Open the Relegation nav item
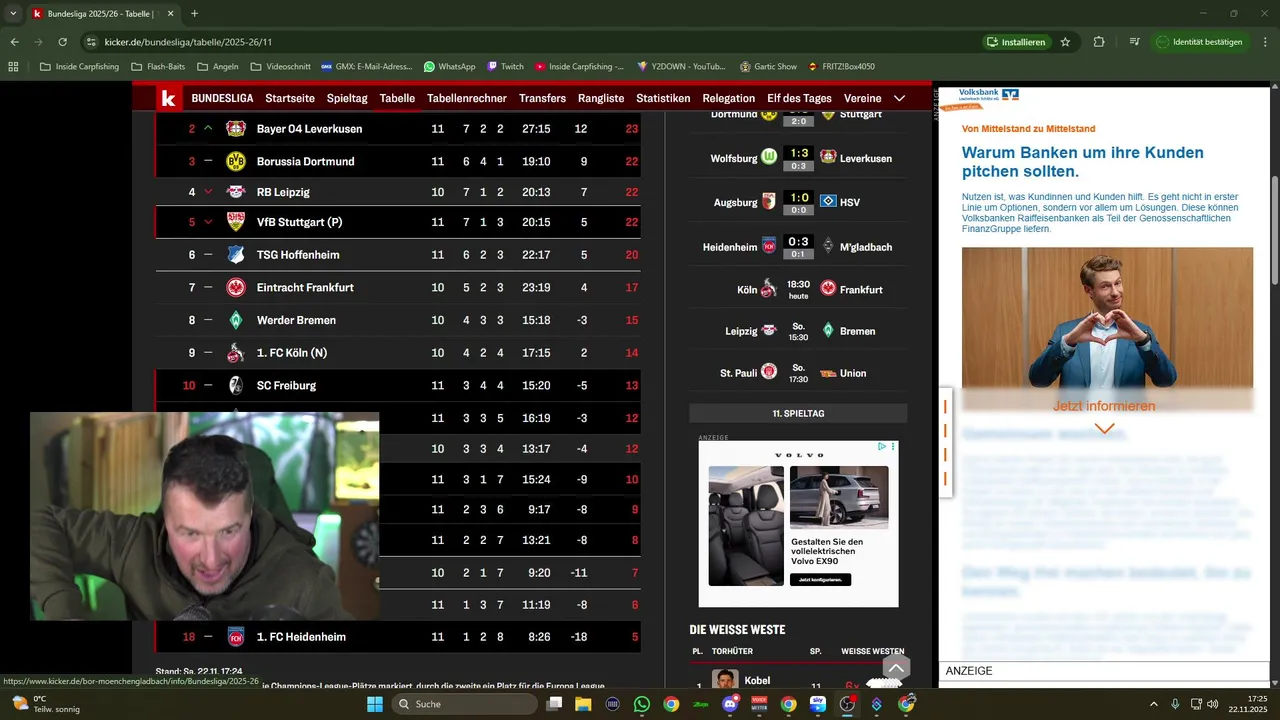 tap(729, 98)
